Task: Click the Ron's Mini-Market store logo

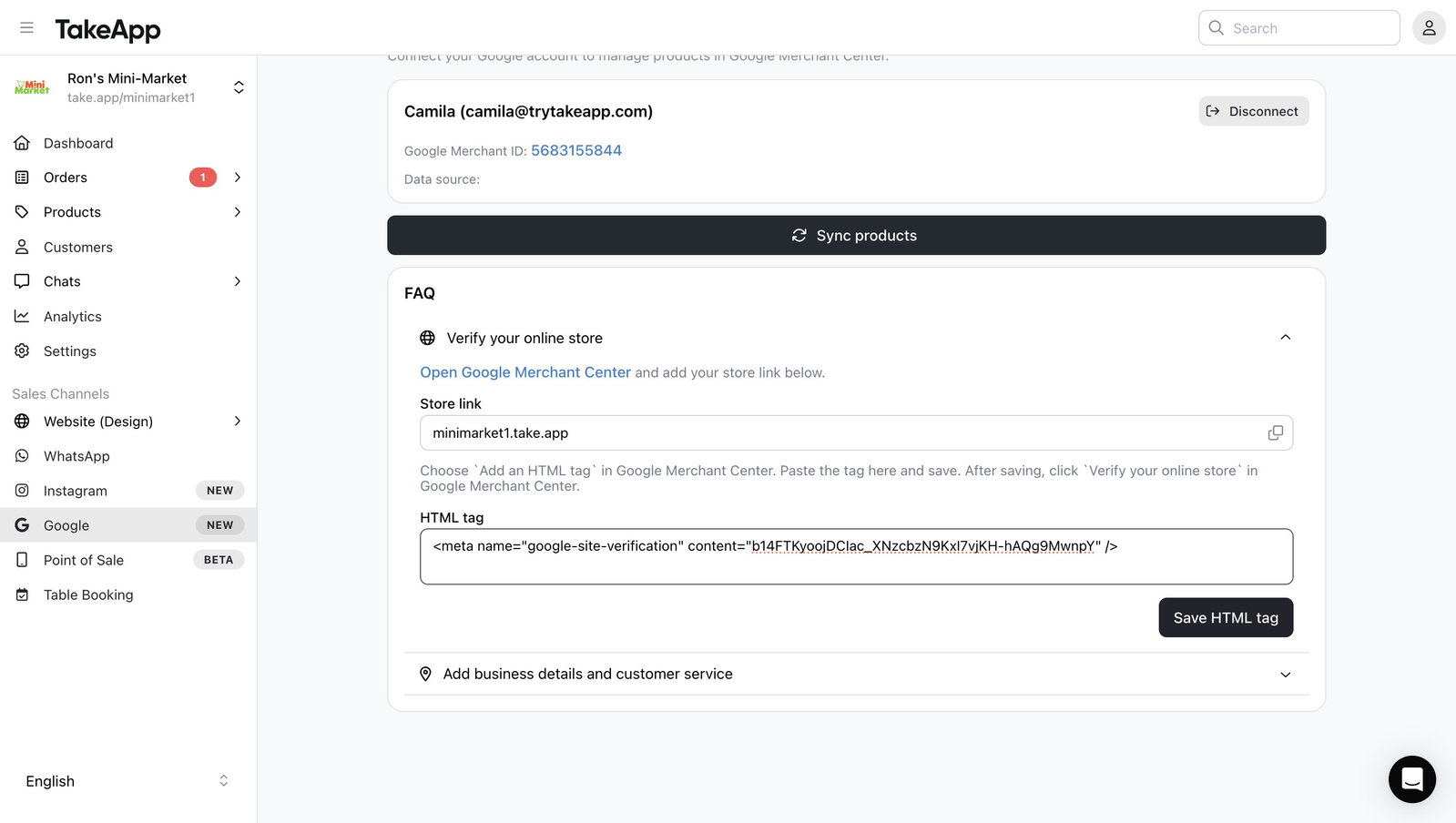Action: coord(32,87)
